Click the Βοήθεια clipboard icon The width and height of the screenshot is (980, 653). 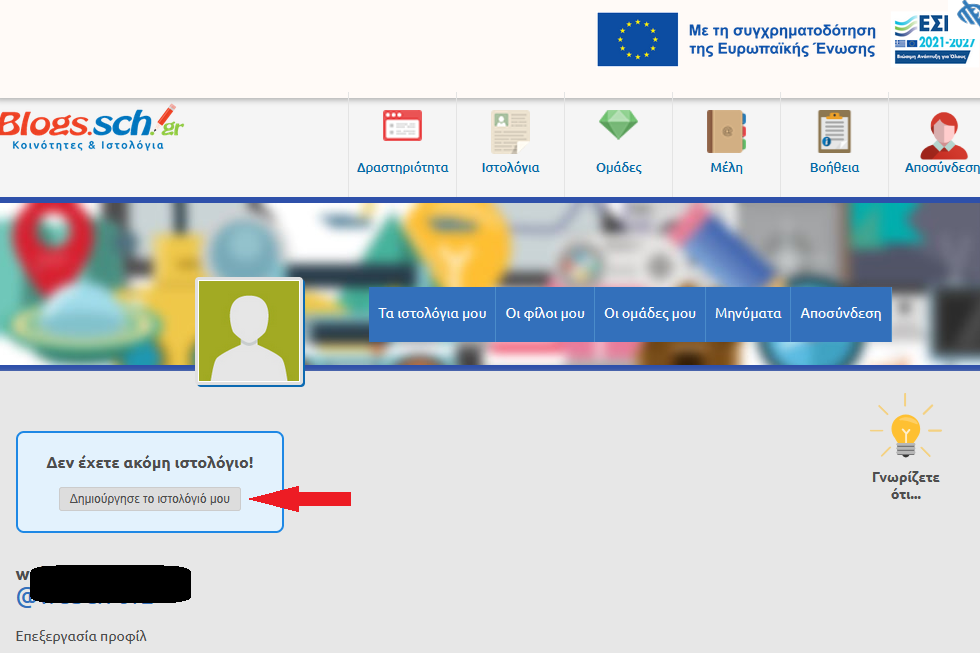point(834,131)
